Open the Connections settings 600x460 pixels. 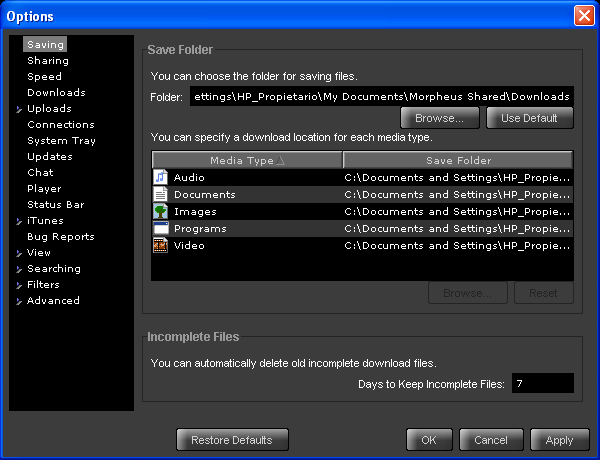(x=61, y=124)
